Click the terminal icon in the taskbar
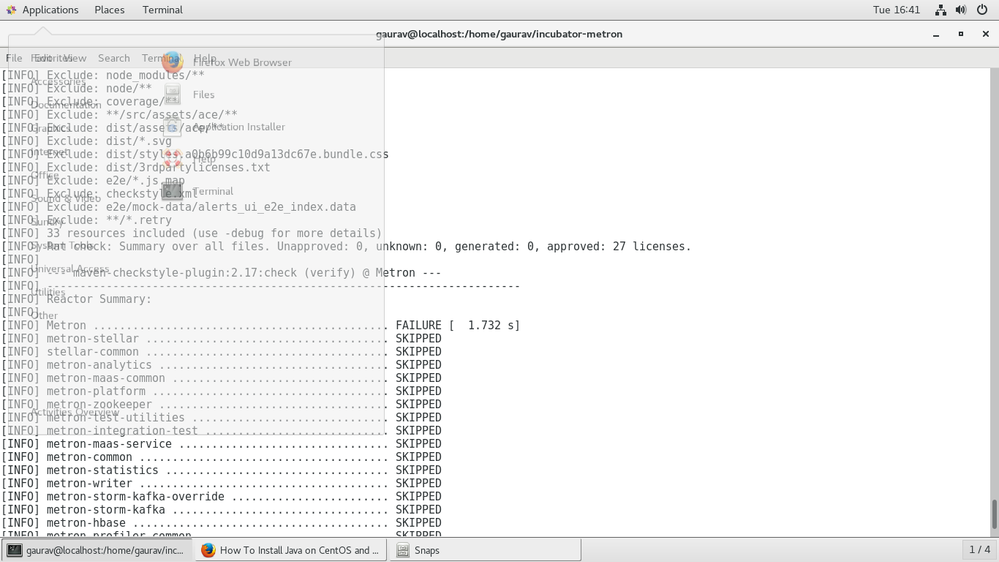The width and height of the screenshot is (999, 562). coord(15,550)
